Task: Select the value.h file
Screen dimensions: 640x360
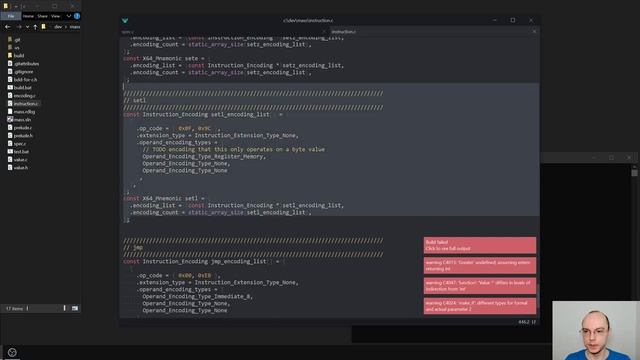Action: (x=21, y=167)
